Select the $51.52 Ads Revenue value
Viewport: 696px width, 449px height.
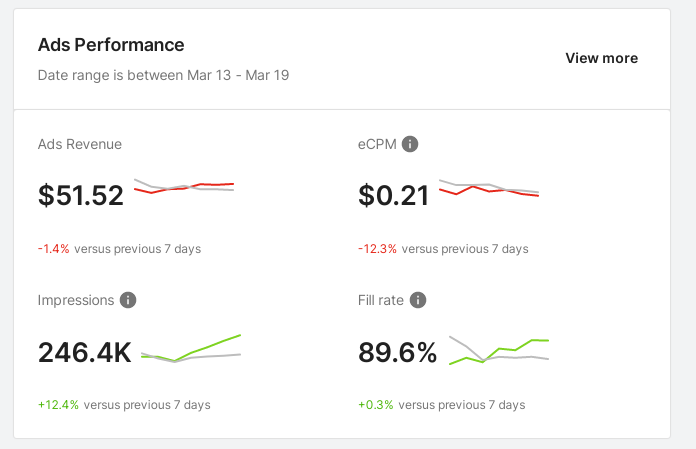81,195
